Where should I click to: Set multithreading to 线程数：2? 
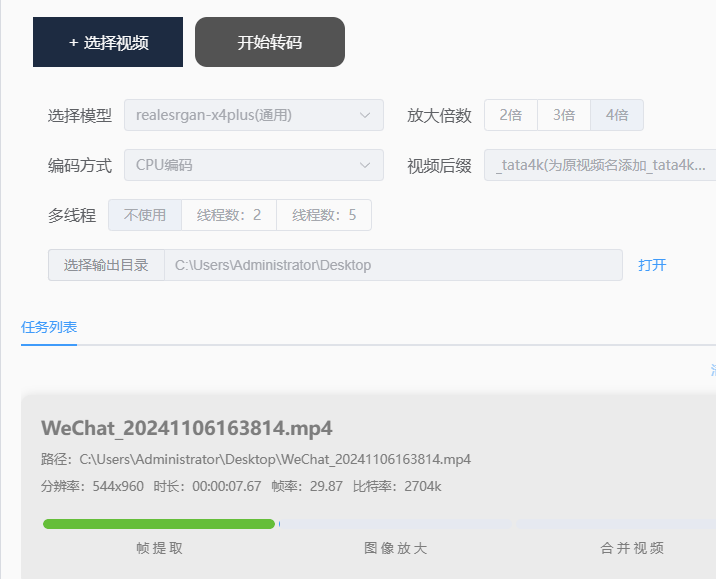(229, 215)
